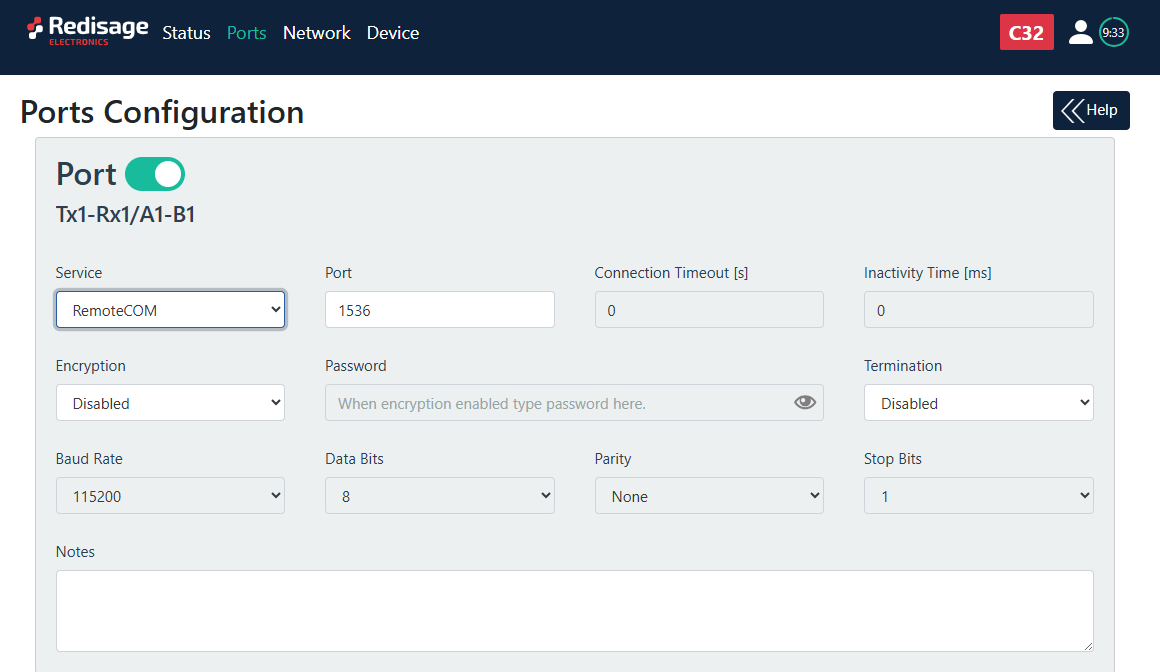The image size is (1160, 672).
Task: Open the Network menu item
Action: point(316,33)
